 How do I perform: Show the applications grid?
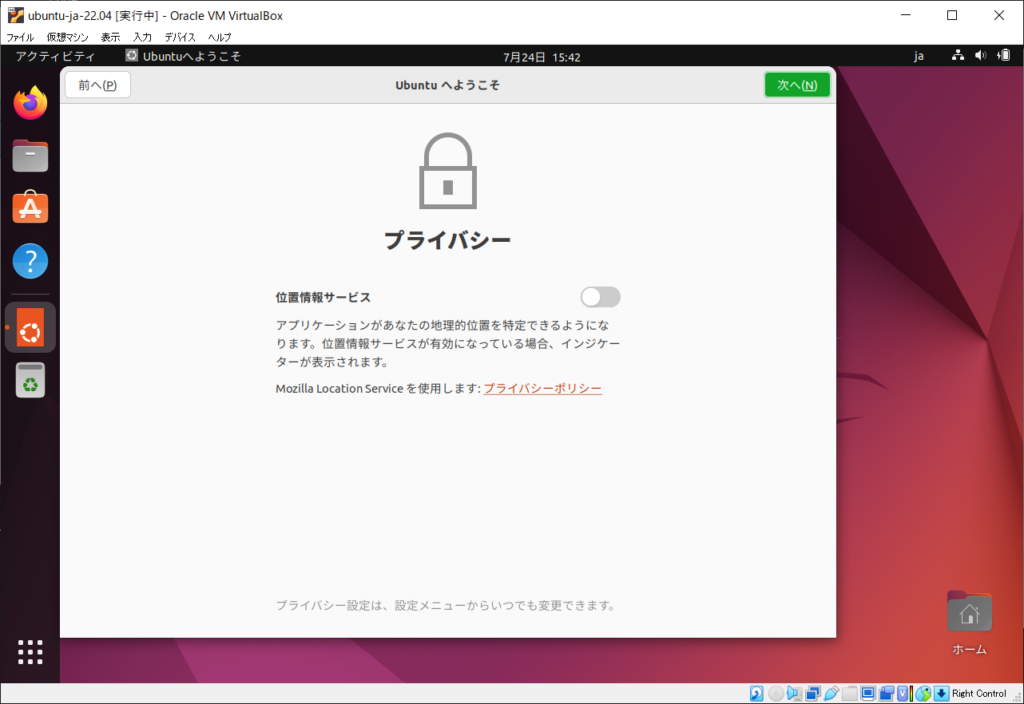tap(30, 652)
